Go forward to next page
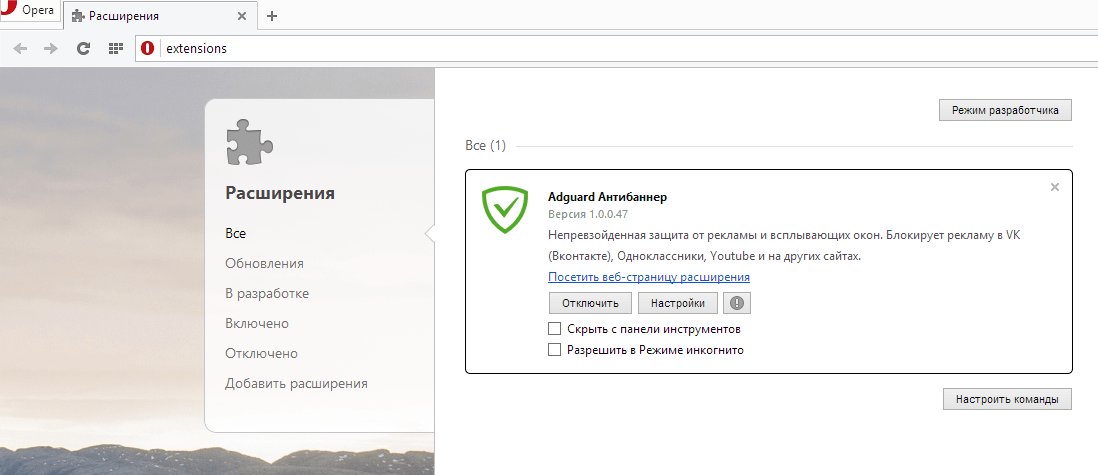 tap(50, 48)
